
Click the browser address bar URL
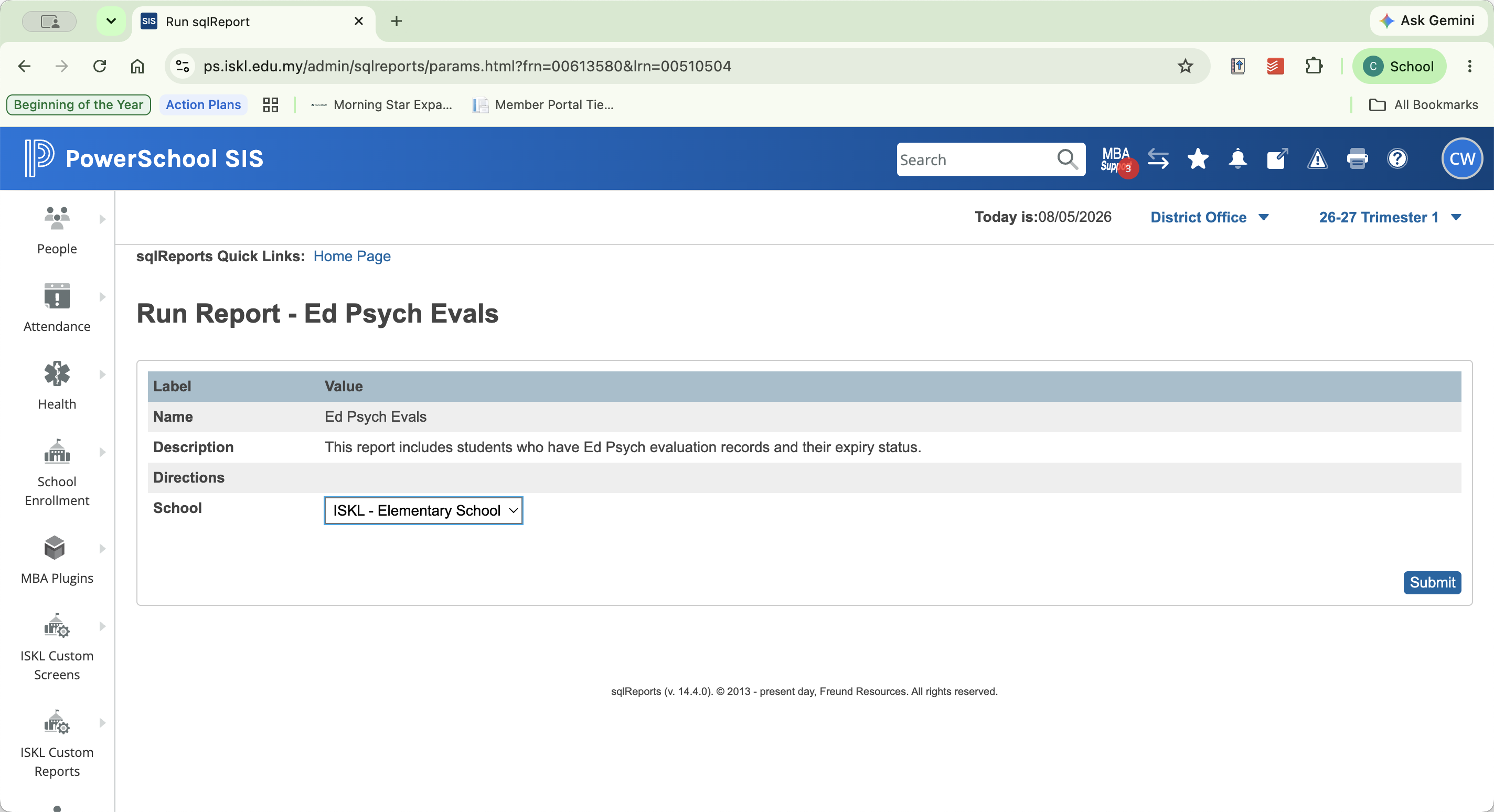[x=467, y=66]
